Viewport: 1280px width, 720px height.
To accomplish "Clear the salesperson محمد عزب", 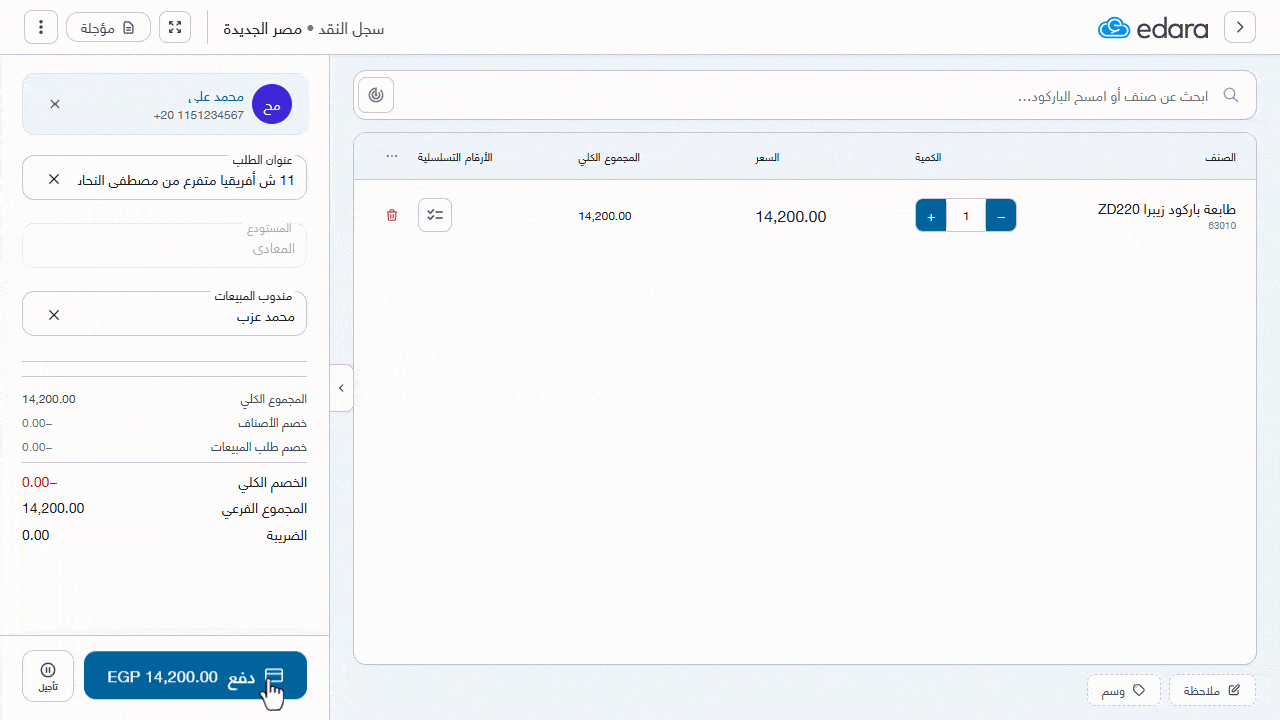I will pos(54,315).
